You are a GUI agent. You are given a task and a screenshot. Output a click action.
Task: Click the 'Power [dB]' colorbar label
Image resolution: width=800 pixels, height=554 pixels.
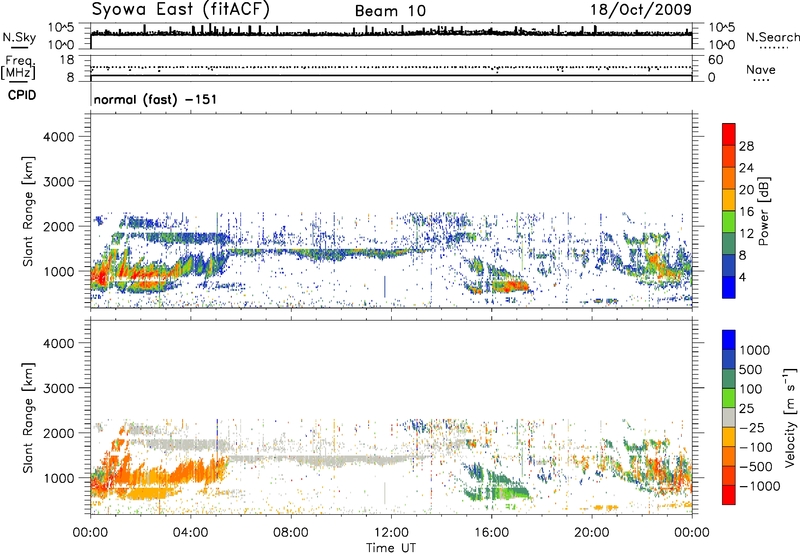click(764, 211)
